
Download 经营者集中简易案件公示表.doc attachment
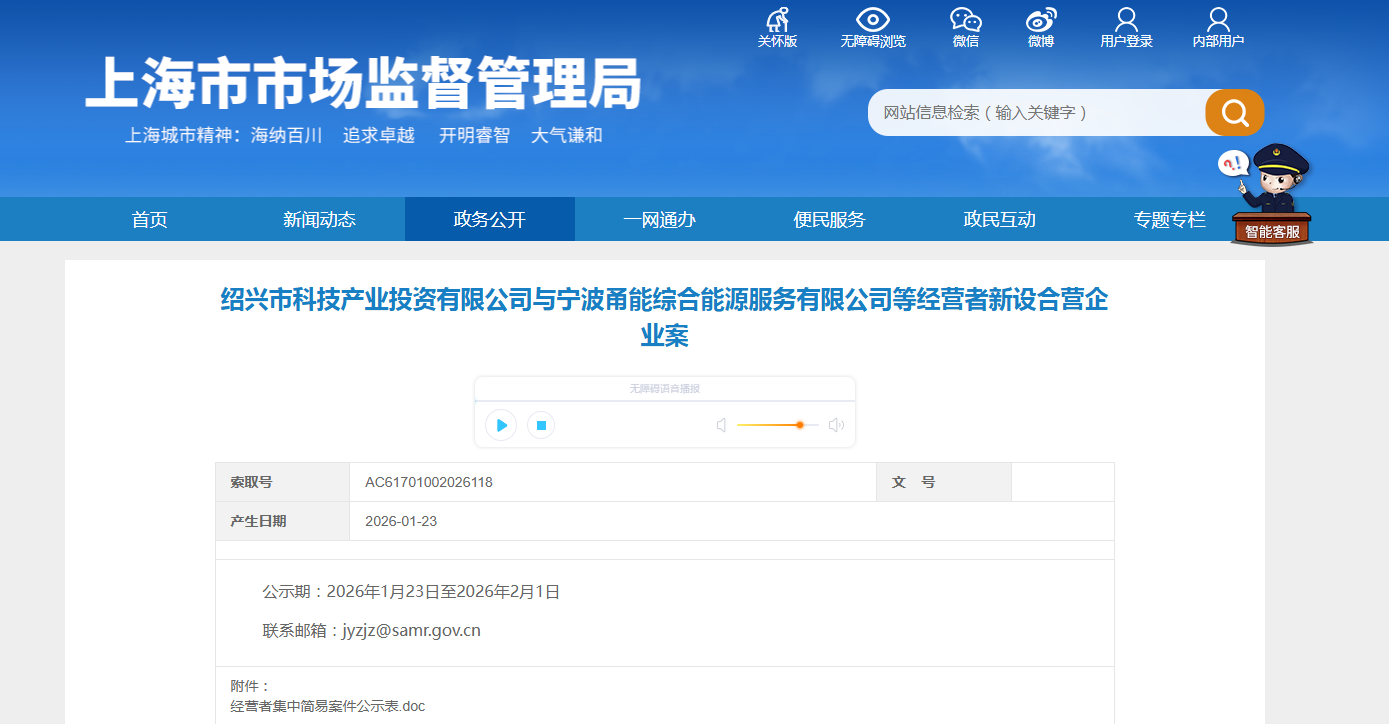[x=328, y=706]
